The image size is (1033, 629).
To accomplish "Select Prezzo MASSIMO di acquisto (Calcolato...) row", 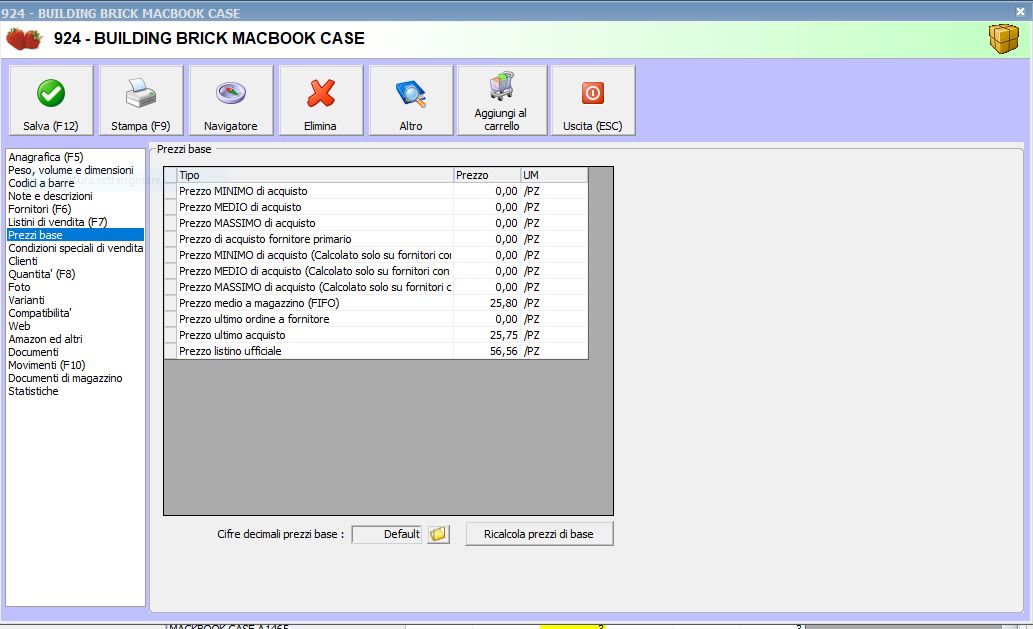I will [376, 287].
